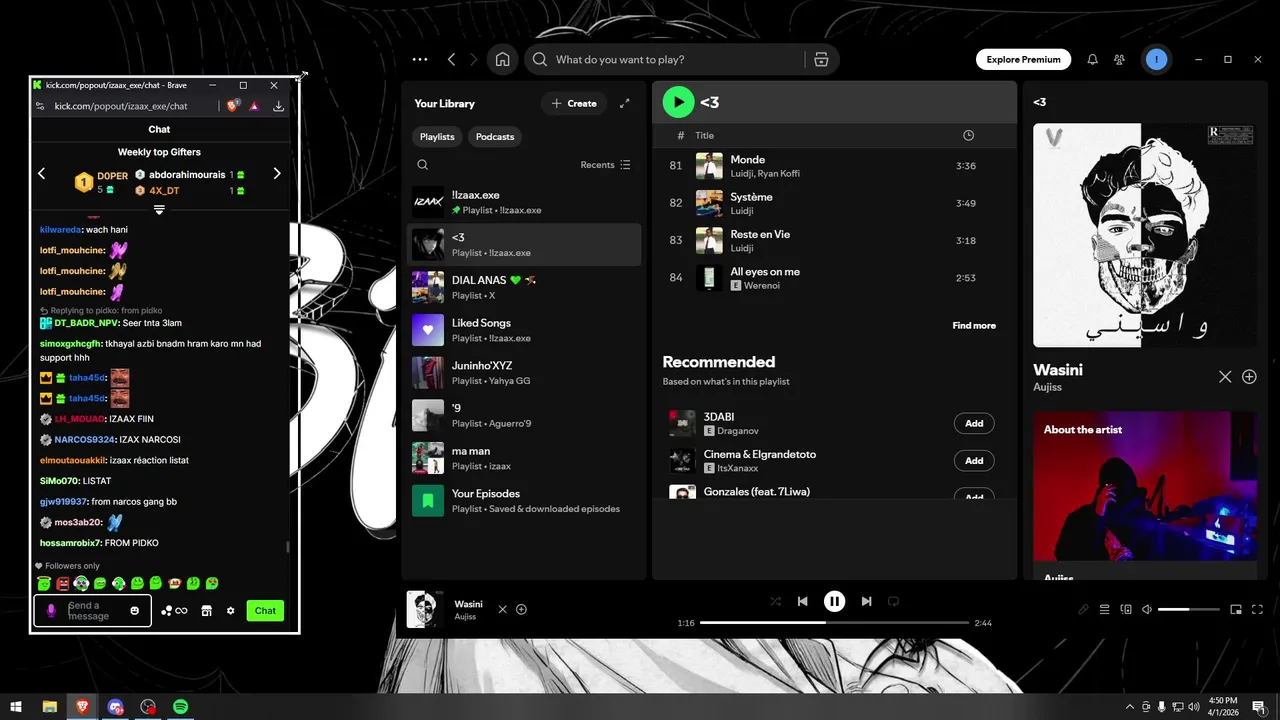Open the Browse icon in the search bar
Image resolution: width=1280 pixels, height=720 pixels.
coord(821,60)
